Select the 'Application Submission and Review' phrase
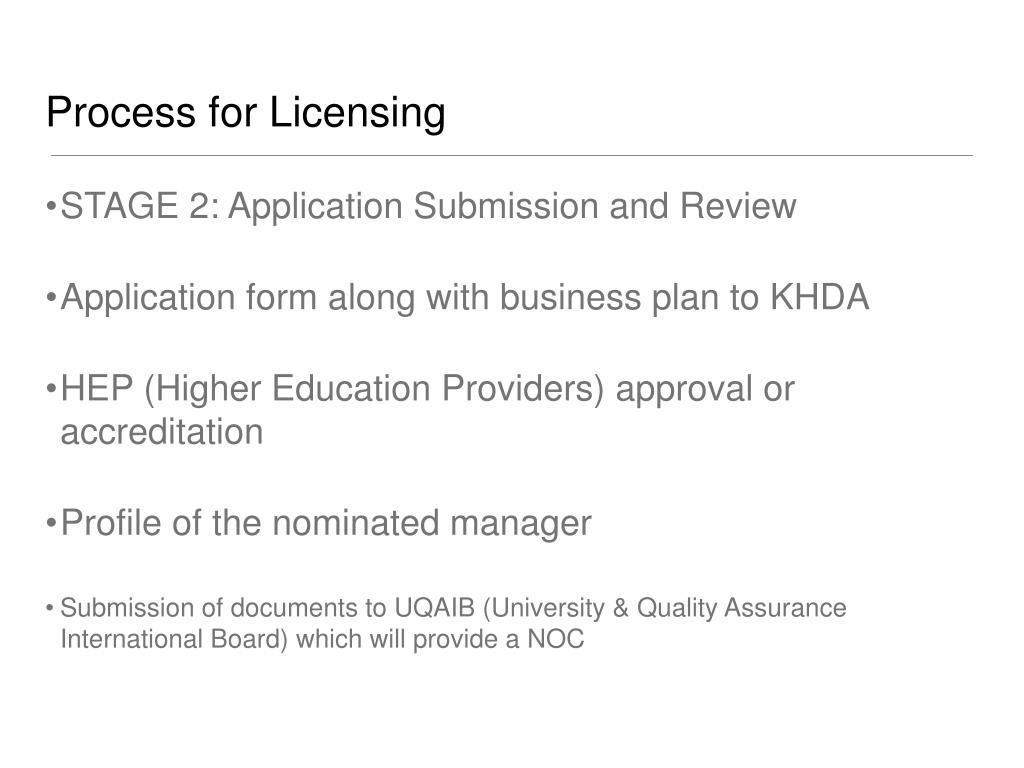Viewport: 1024px width, 768px height. coord(512,207)
